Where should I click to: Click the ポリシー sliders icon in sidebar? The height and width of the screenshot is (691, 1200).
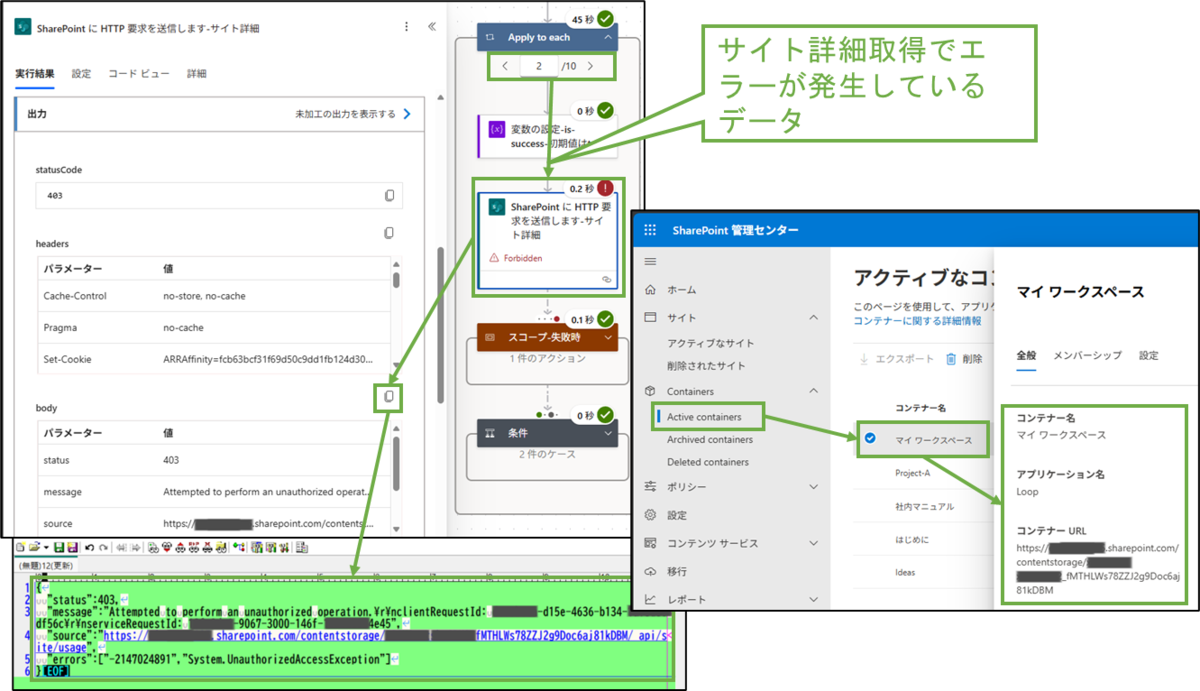tap(651, 486)
